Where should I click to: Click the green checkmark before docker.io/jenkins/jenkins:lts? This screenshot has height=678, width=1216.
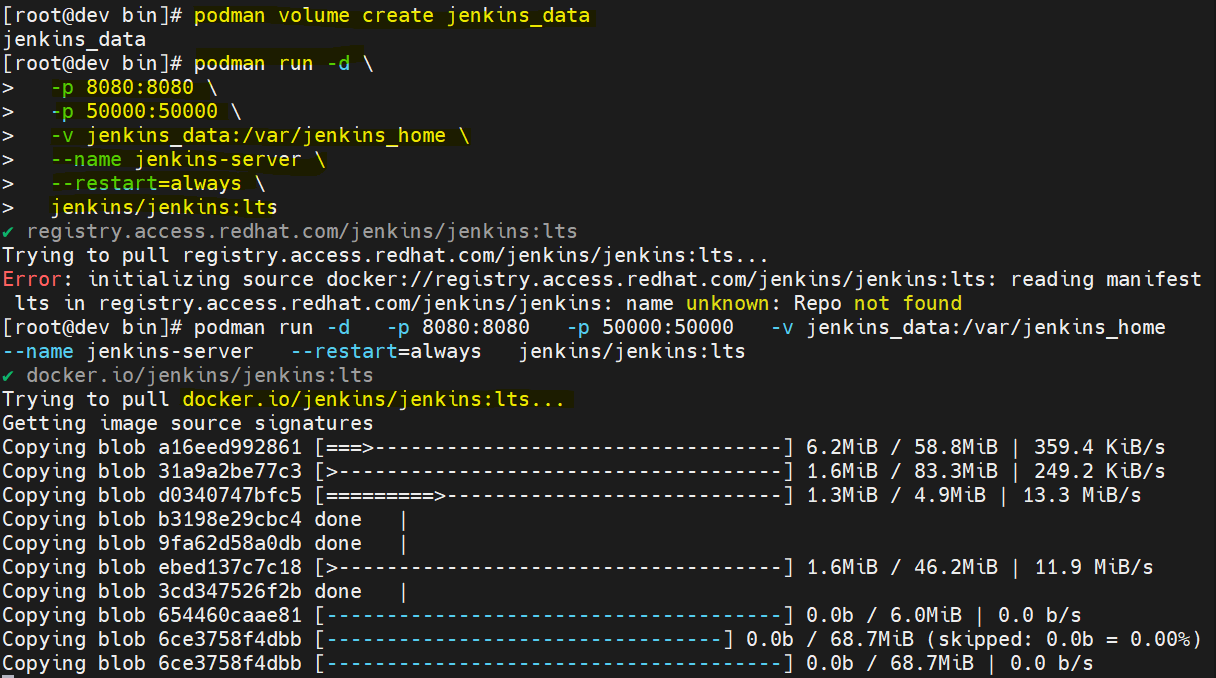(x=9, y=375)
